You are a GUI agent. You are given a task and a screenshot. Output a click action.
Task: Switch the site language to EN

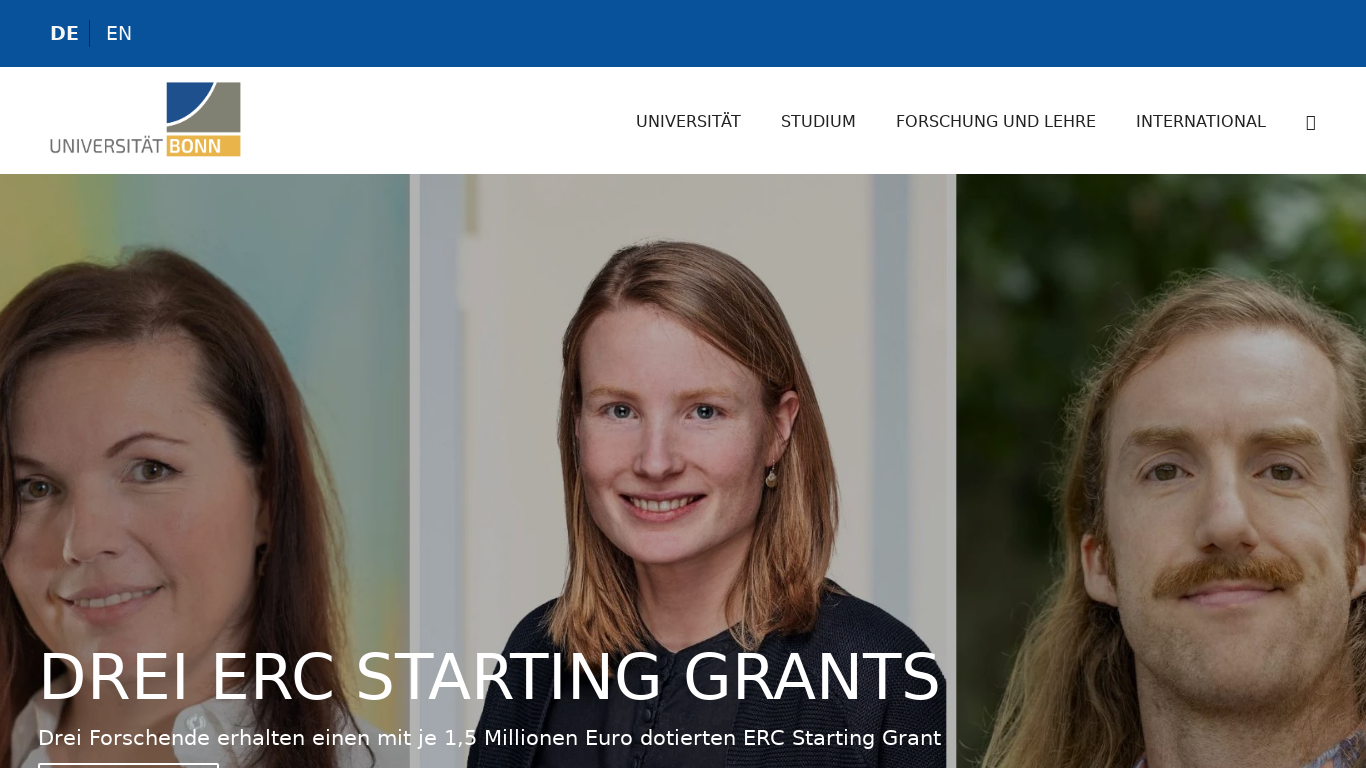119,33
